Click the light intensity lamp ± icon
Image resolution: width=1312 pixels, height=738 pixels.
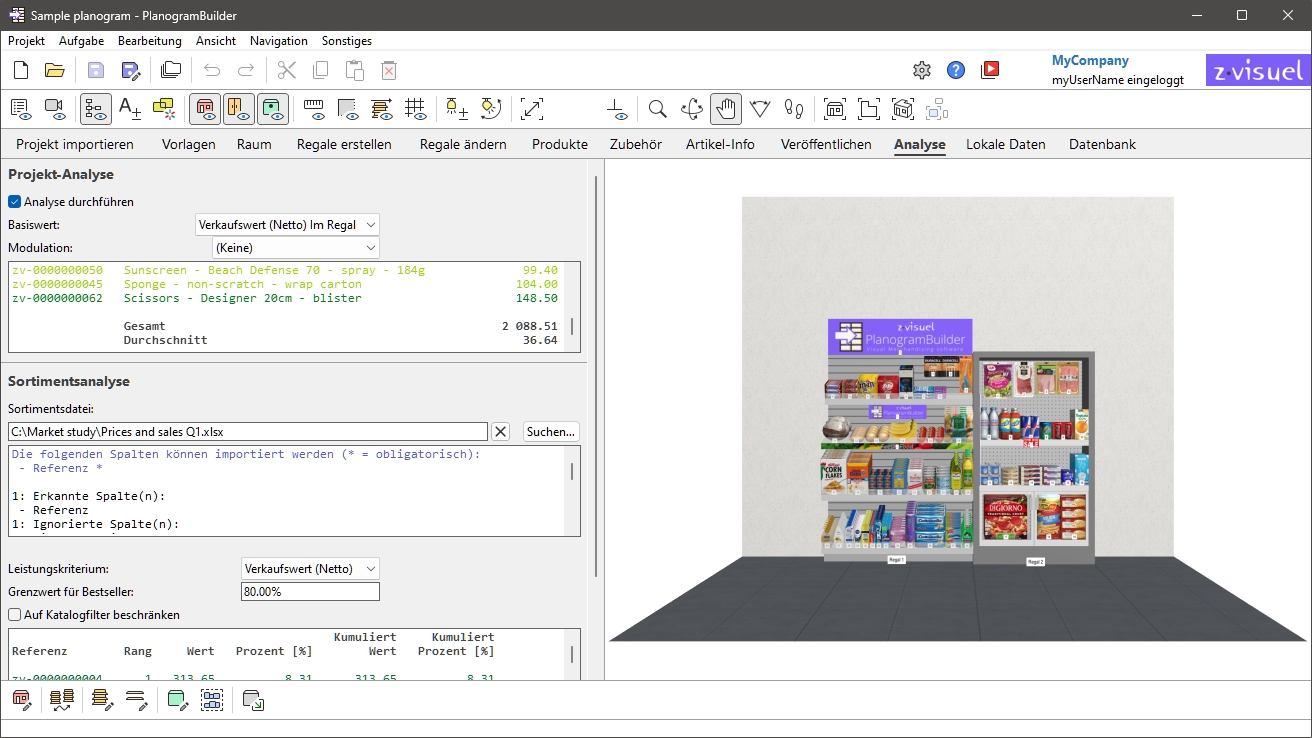[x=457, y=108]
